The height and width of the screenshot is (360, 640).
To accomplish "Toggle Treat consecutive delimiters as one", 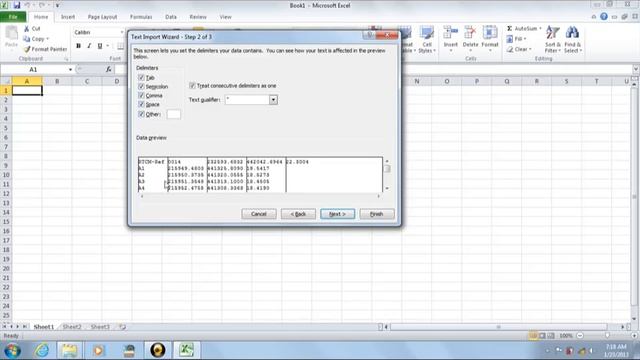I will pos(192,86).
